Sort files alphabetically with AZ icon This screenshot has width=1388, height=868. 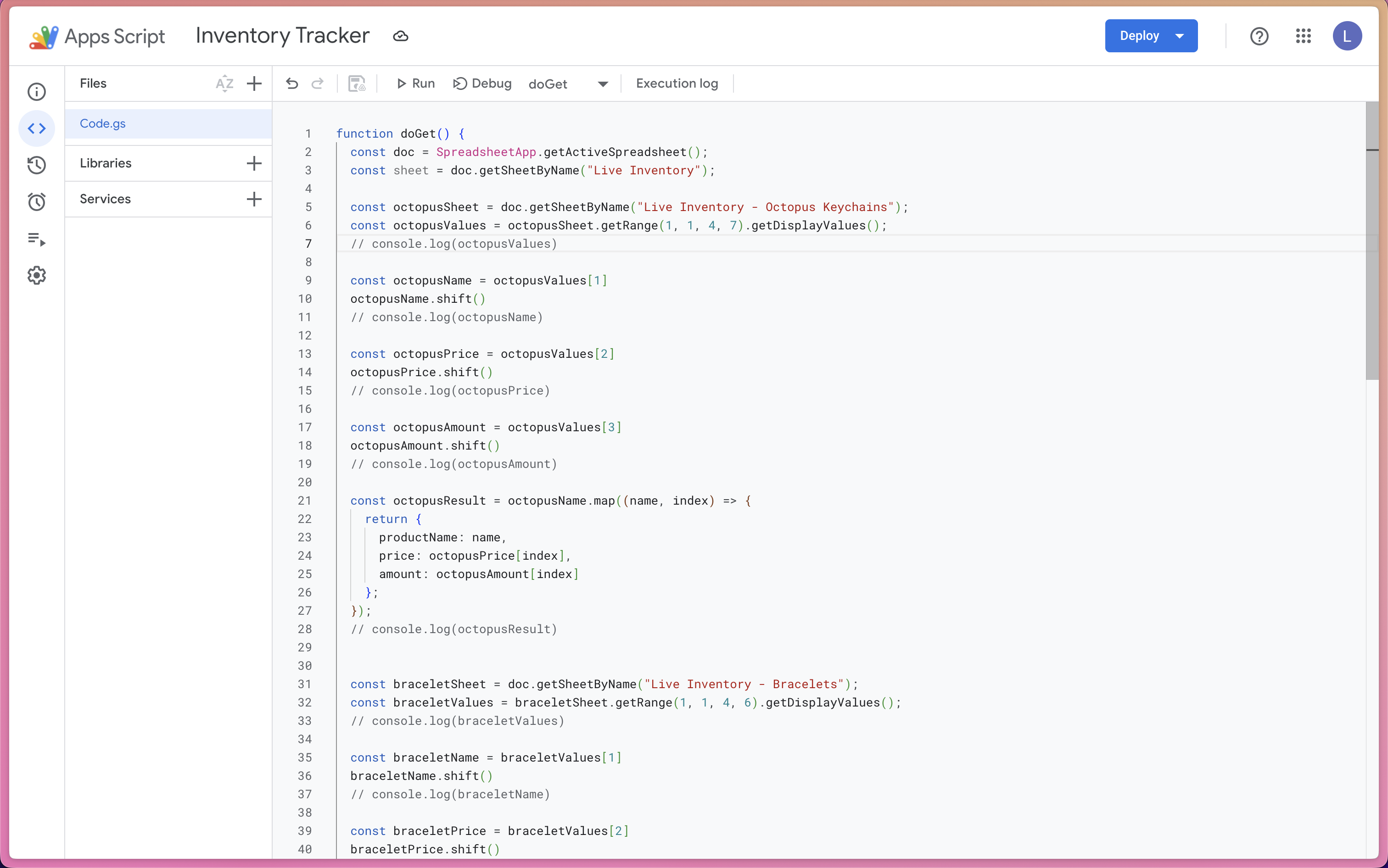click(x=224, y=84)
